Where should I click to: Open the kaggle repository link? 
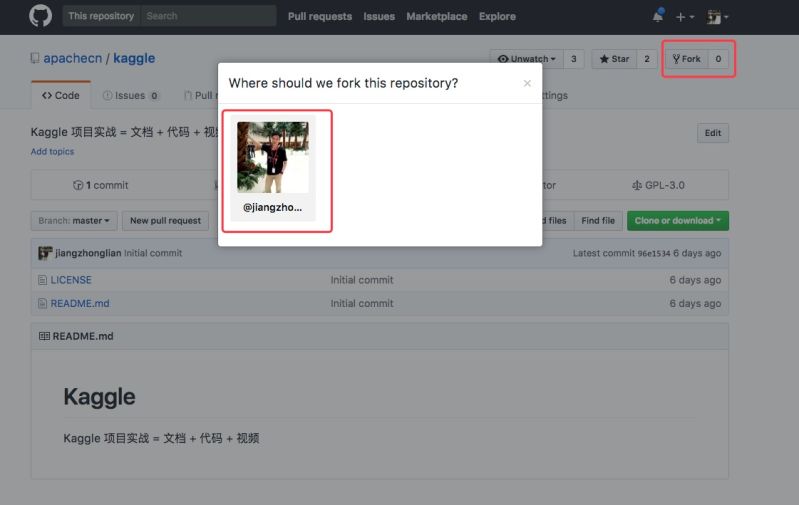pyautogui.click(x=134, y=58)
